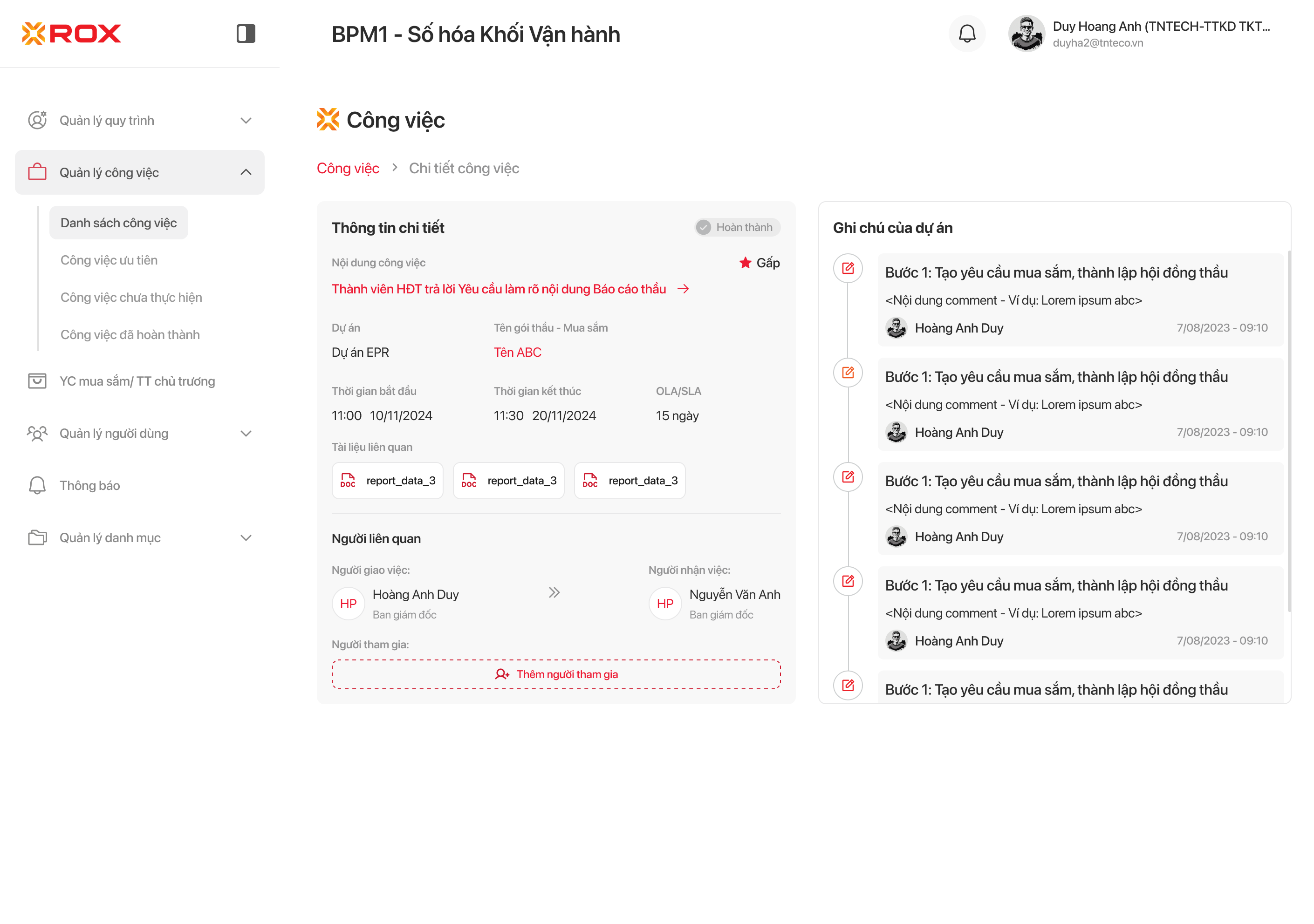Screen dimensions: 1314x924
Task: Click the double chevron between assignees
Action: pos(554,593)
